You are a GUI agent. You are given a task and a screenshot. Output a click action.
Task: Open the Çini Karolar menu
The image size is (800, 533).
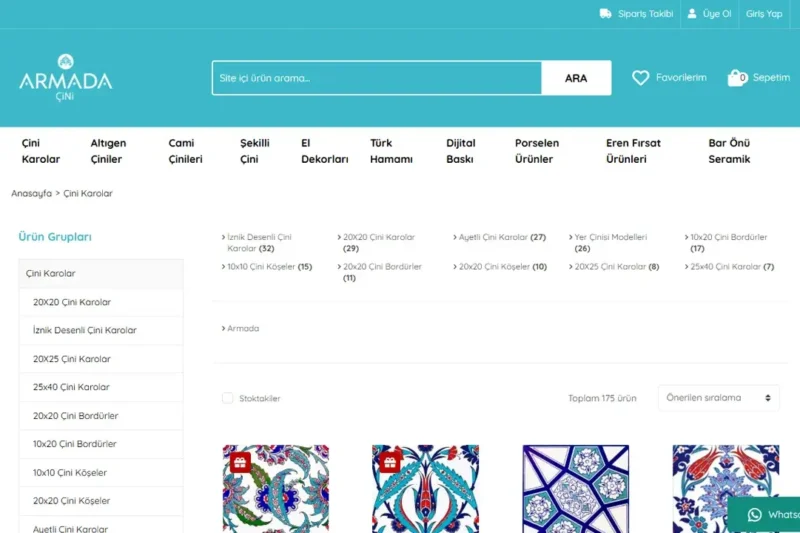pyautogui.click(x=41, y=151)
